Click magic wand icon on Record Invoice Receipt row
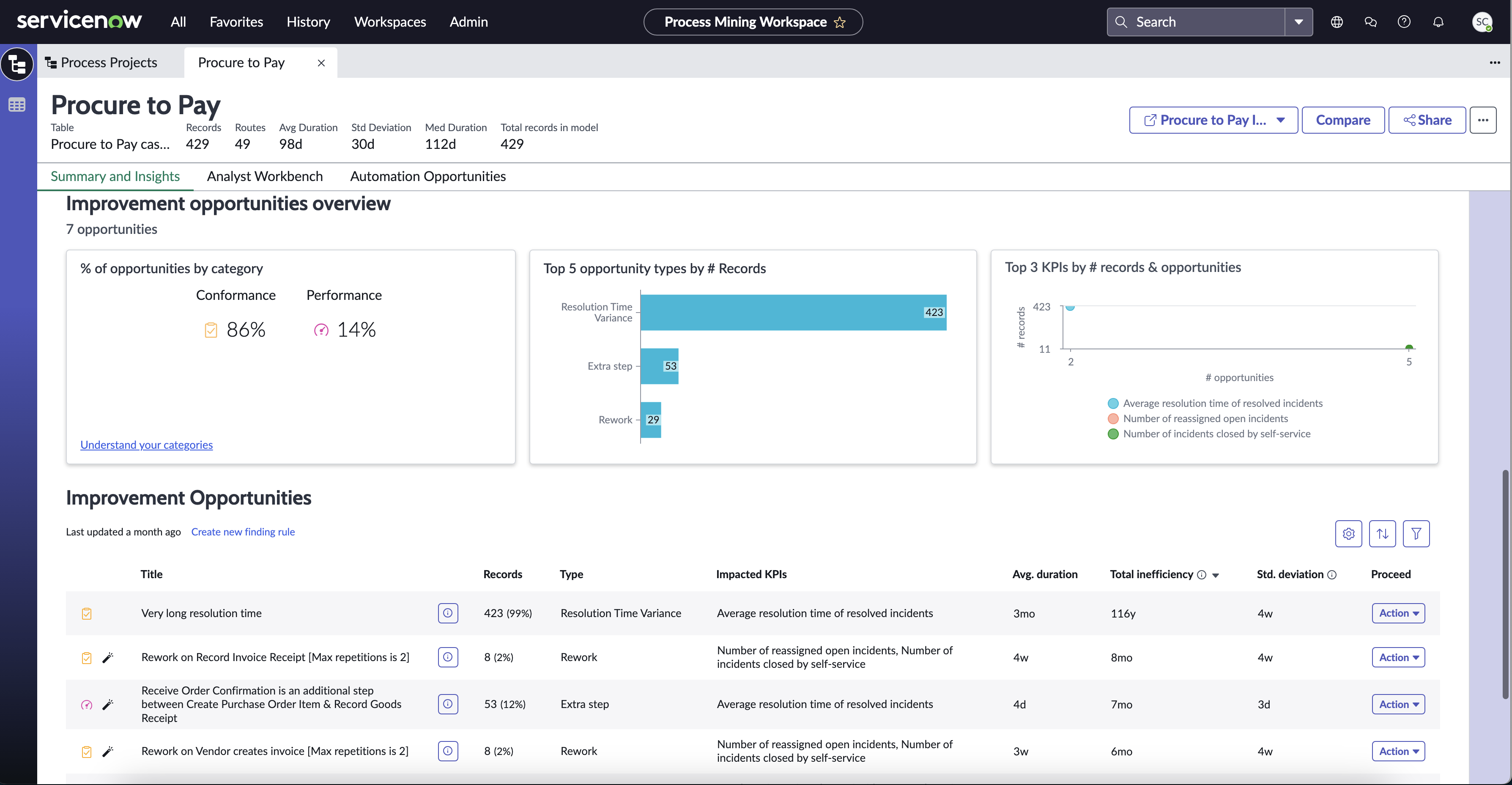This screenshot has width=1512, height=785. [x=107, y=658]
